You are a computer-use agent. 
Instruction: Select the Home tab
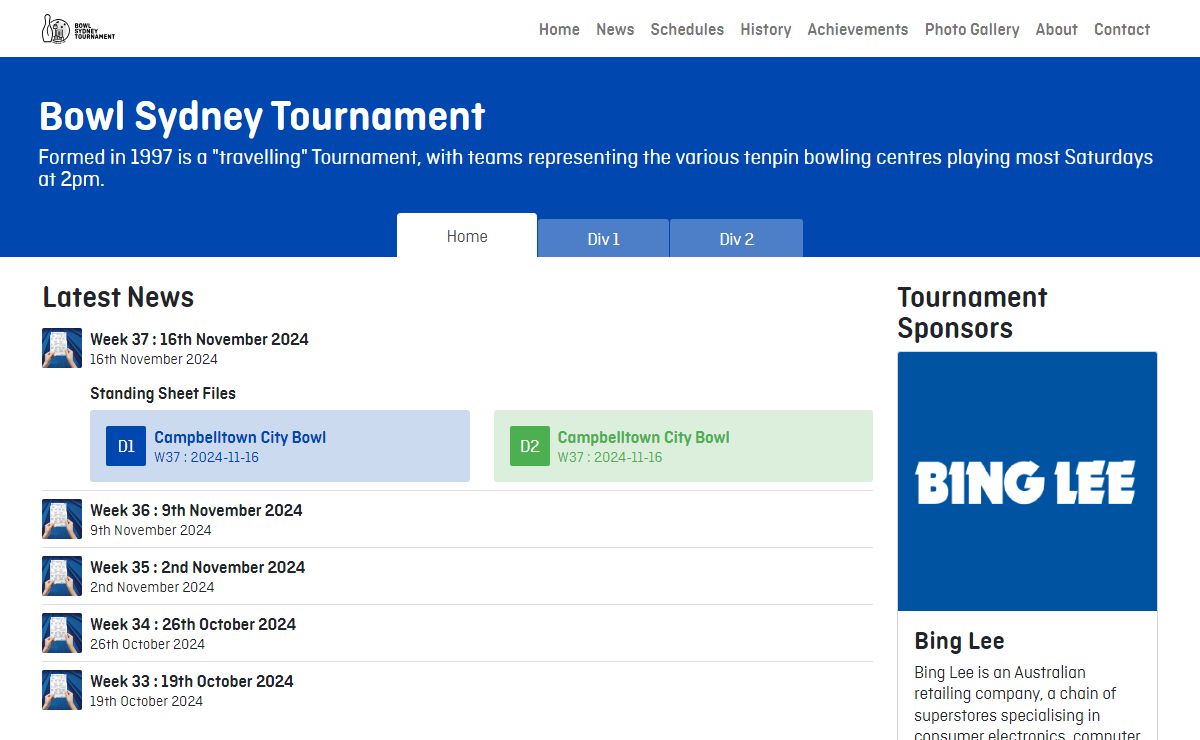[467, 236]
